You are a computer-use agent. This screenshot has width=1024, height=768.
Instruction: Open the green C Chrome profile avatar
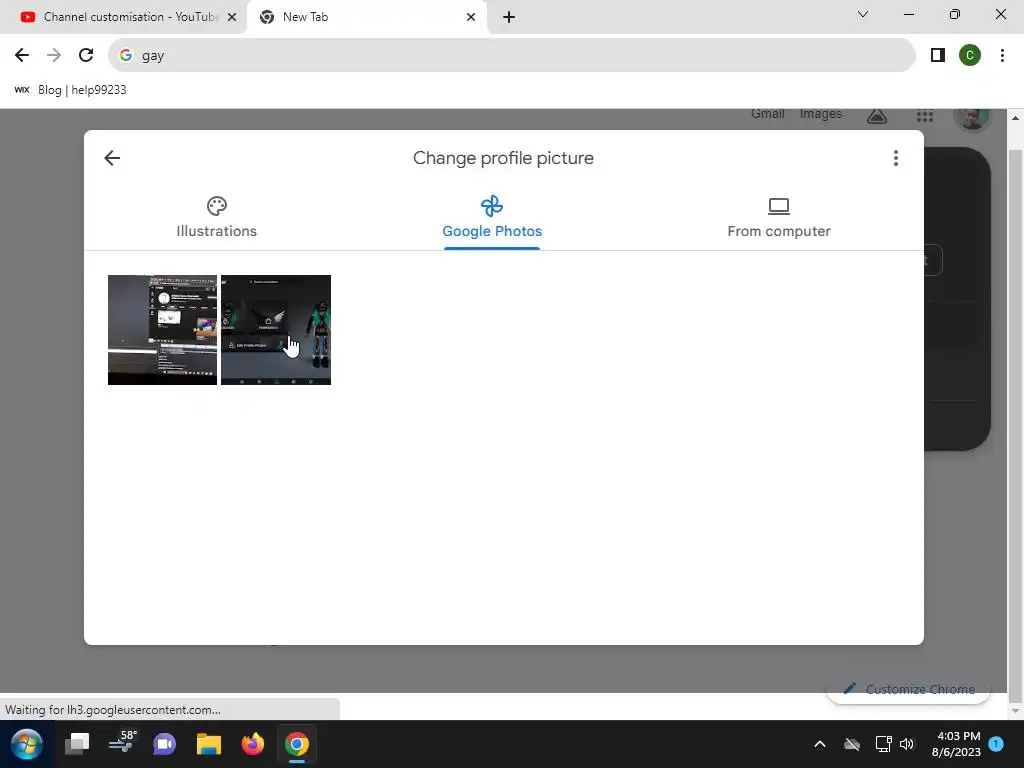(969, 56)
